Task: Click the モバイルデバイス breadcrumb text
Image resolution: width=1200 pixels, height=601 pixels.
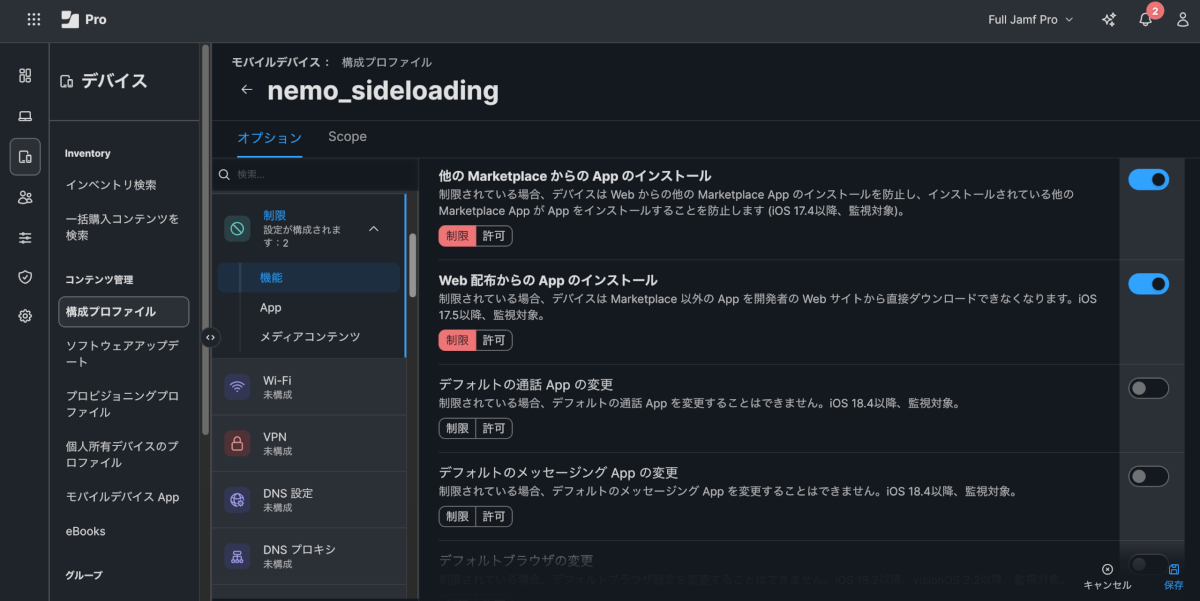Action: 275,62
